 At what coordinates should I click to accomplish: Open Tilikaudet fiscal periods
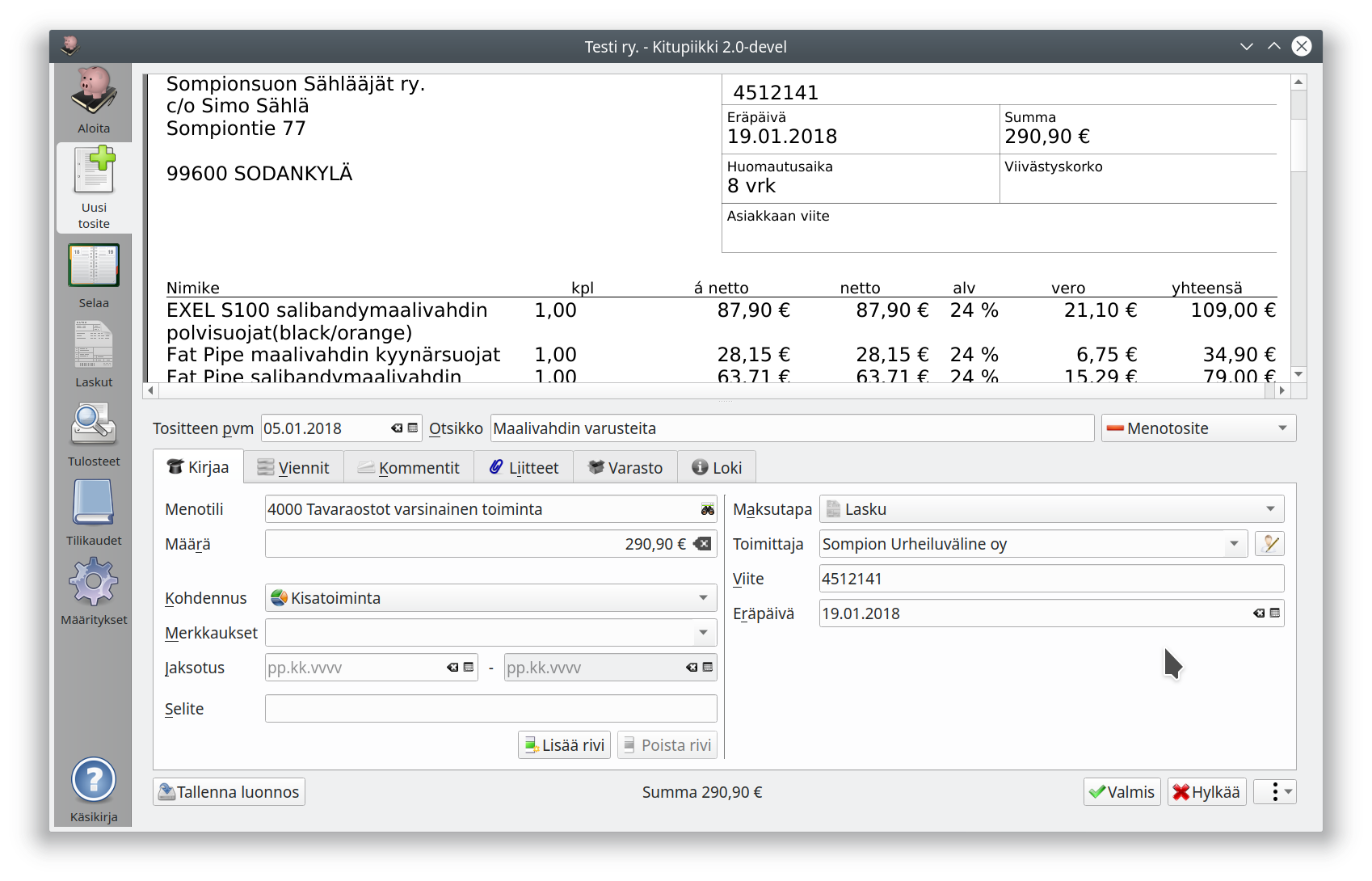(94, 512)
